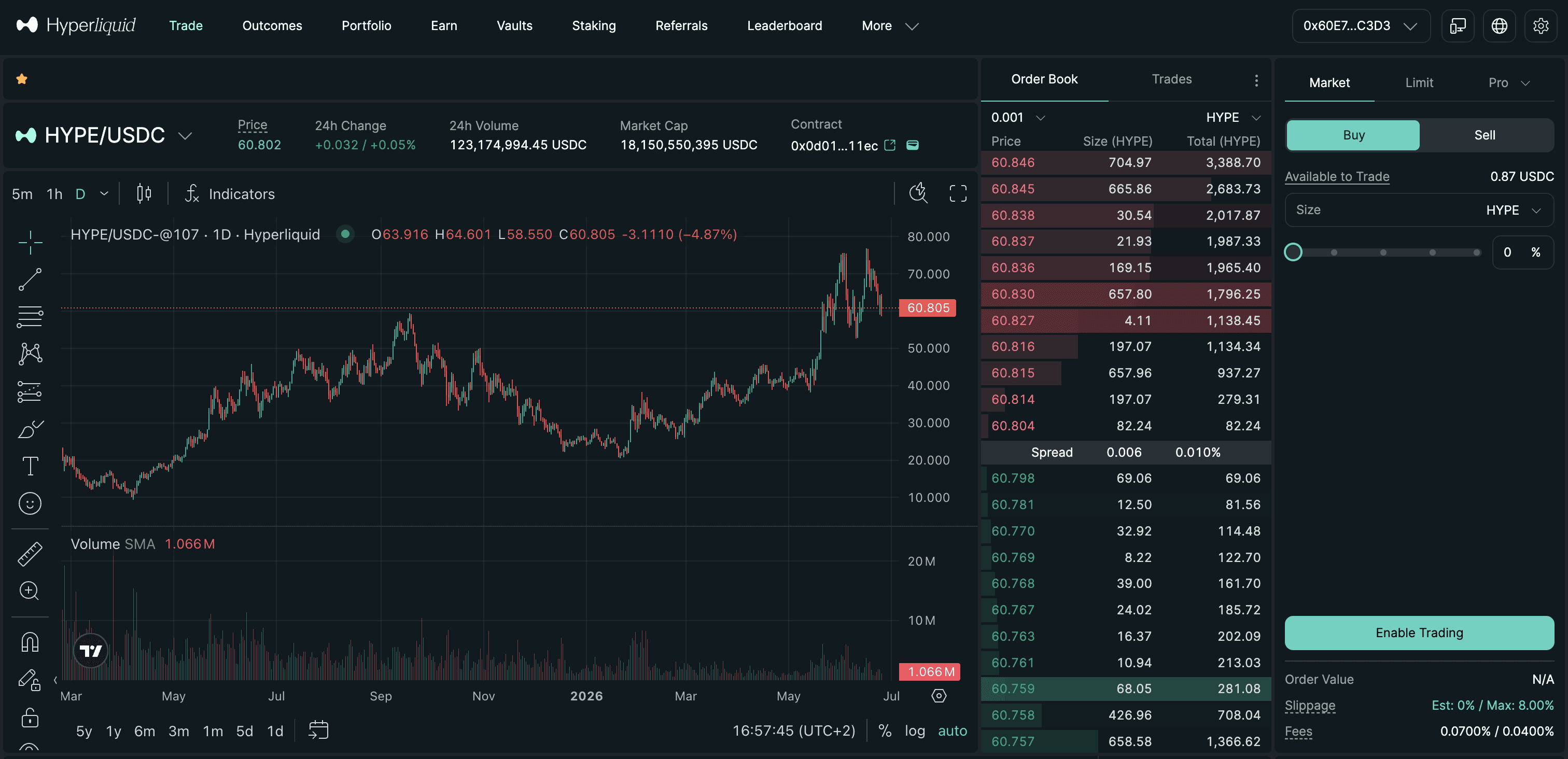Select the crosshair cursor tool
This screenshot has width=1568, height=759.
click(30, 242)
